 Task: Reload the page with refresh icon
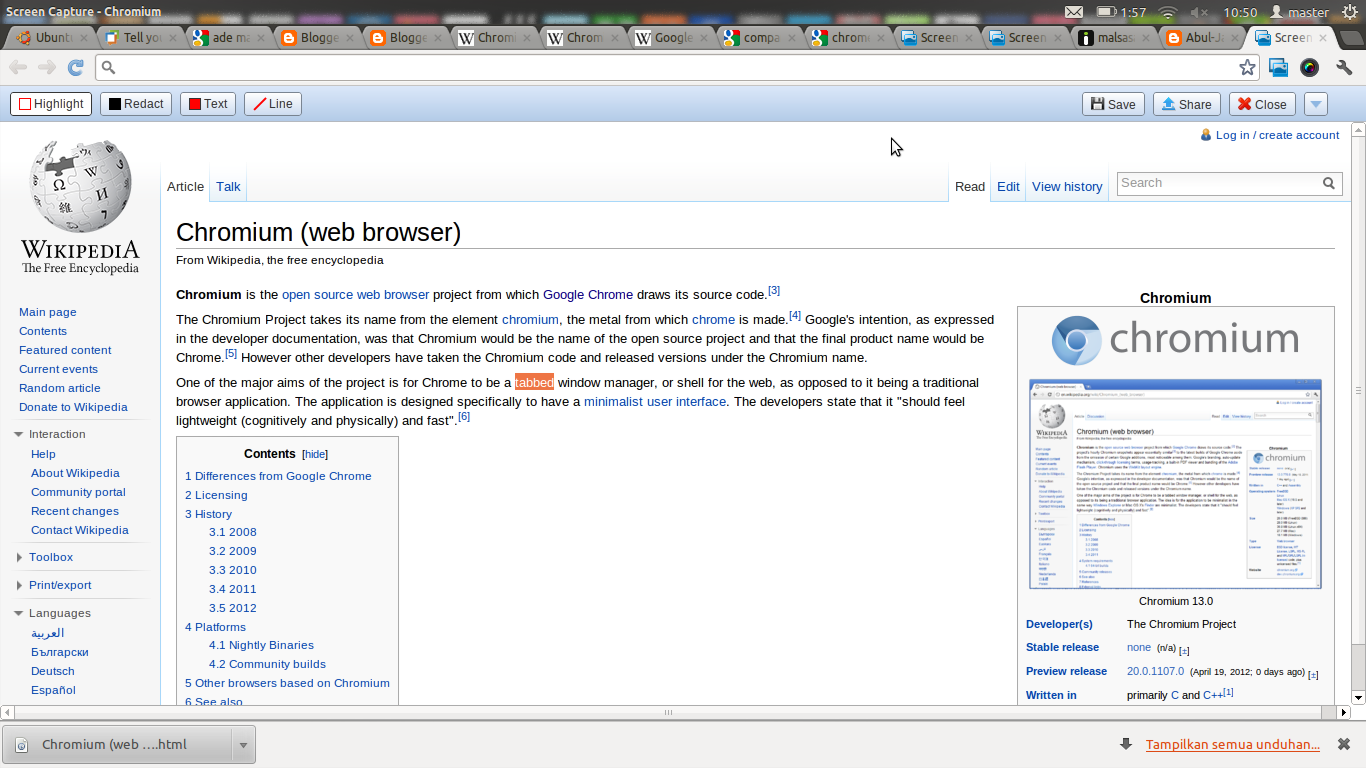click(75, 67)
